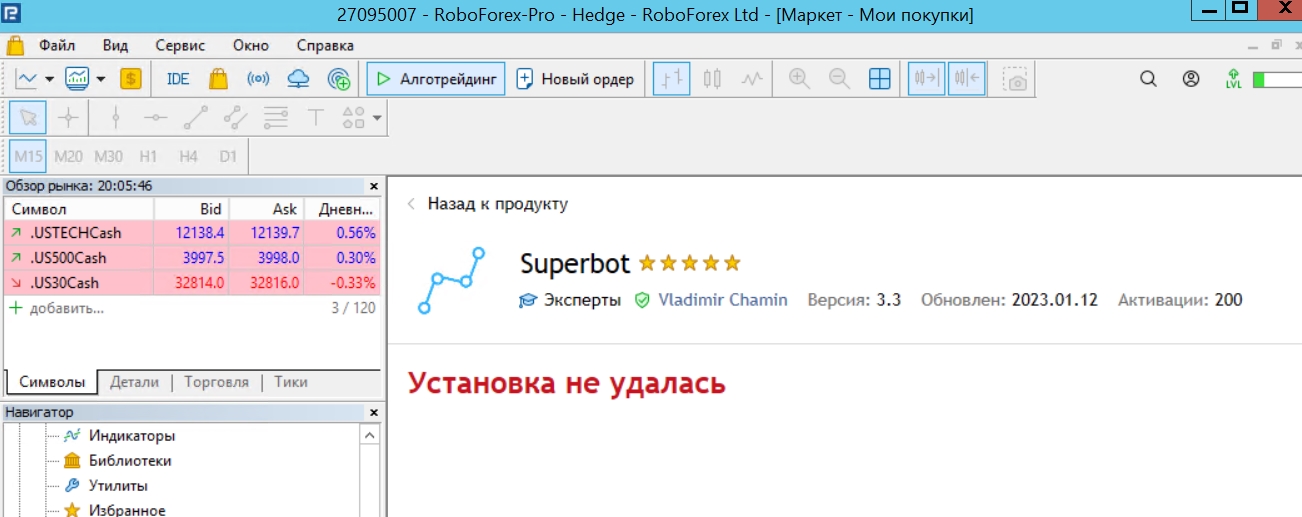Image resolution: width=1302 pixels, height=517 pixels.
Task: Select the equidistant channel tool
Action: pyautogui.click(x=236, y=118)
